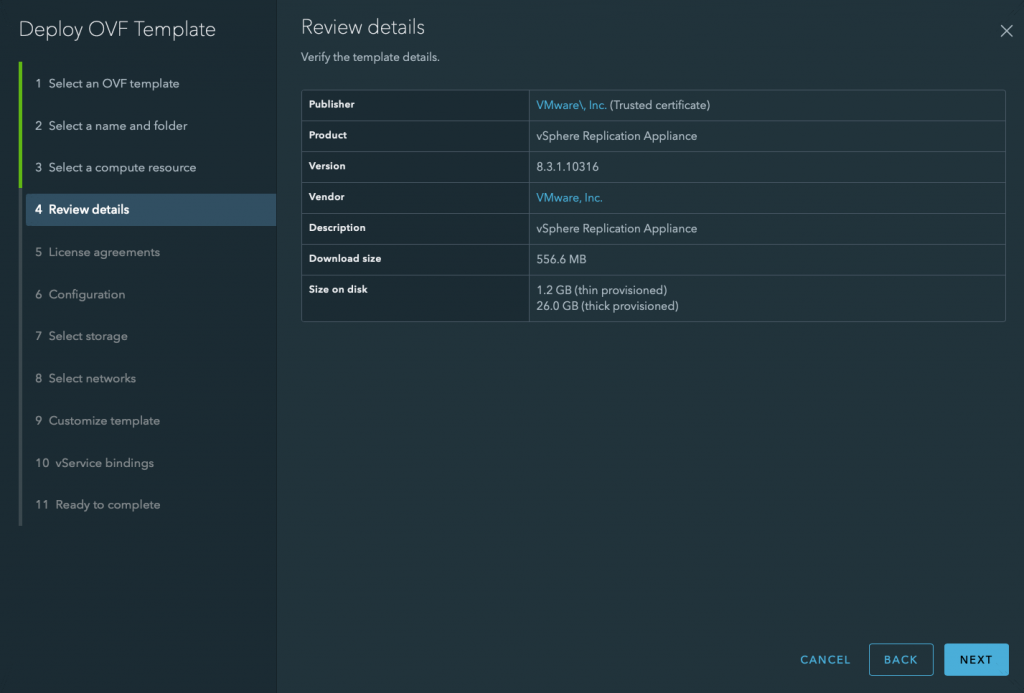Click the (Trusted certificate) text
The width and height of the screenshot is (1024, 693).
click(x=660, y=105)
